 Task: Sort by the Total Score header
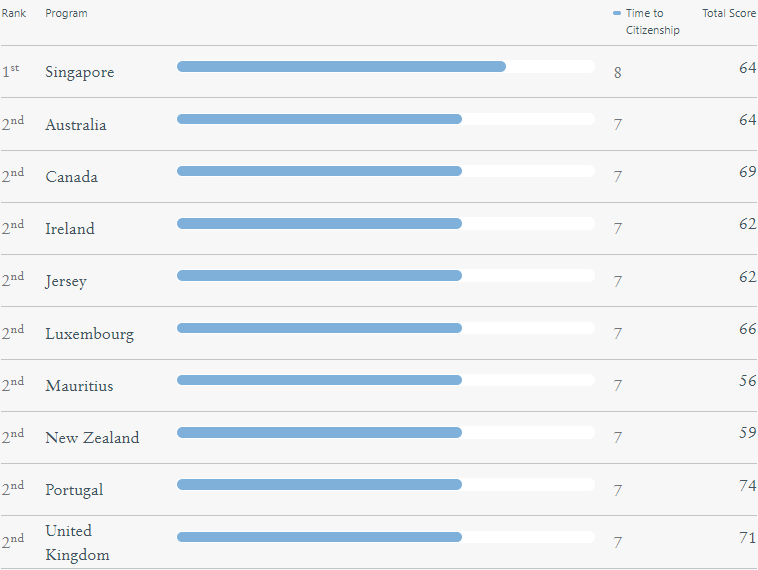point(729,13)
